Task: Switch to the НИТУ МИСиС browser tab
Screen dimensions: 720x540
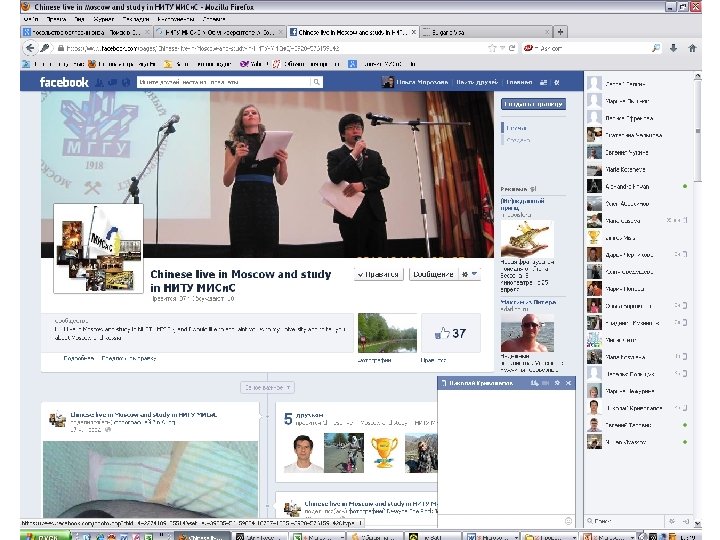Action: [219, 32]
